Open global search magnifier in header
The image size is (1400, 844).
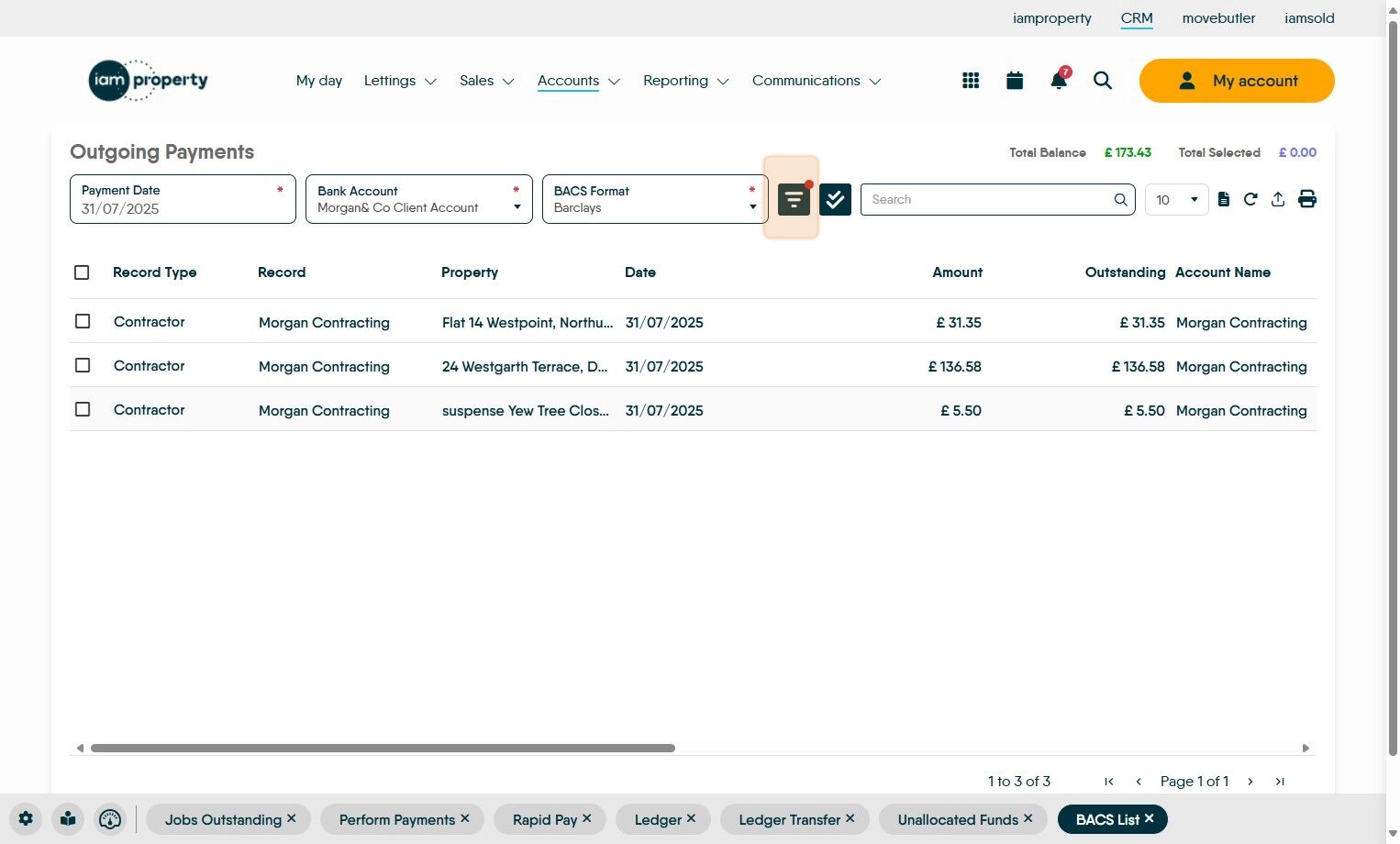pyautogui.click(x=1103, y=81)
